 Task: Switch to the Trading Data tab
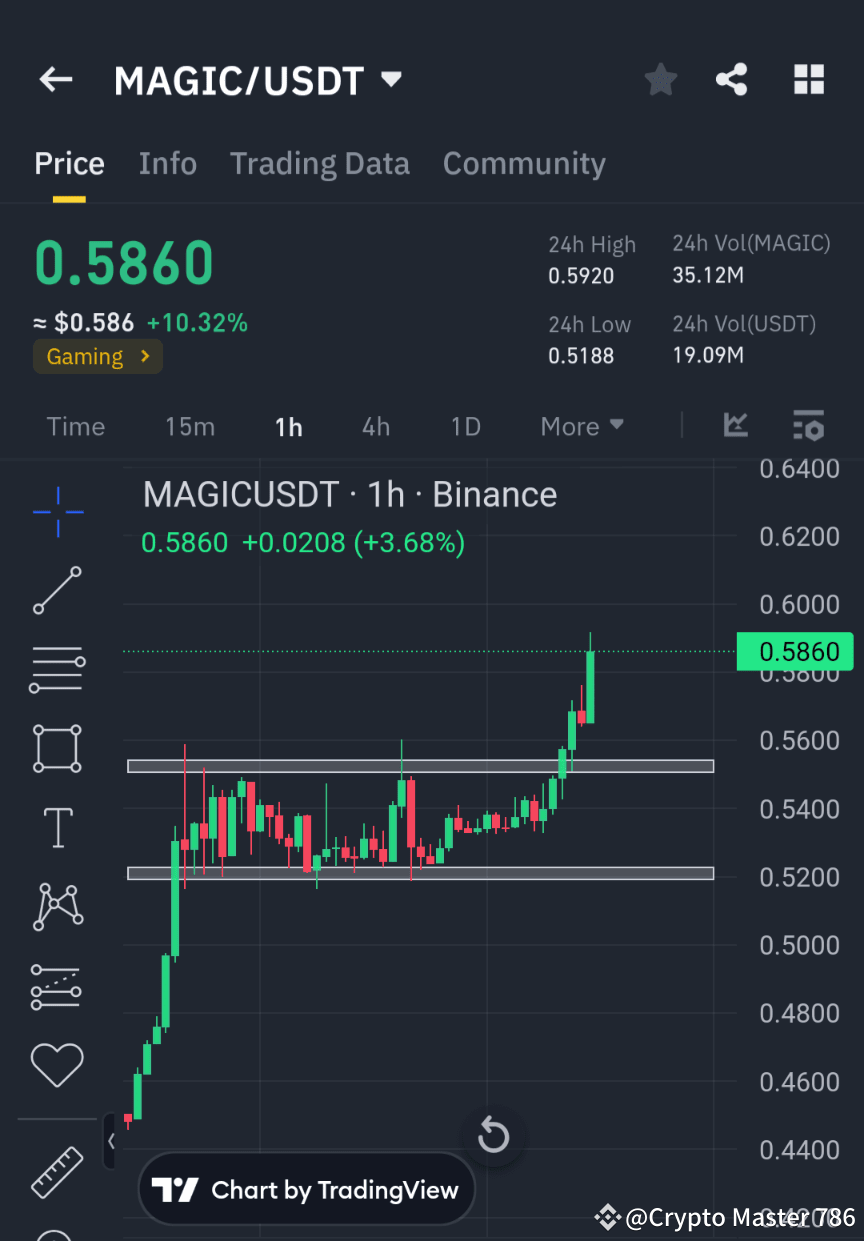[320, 163]
